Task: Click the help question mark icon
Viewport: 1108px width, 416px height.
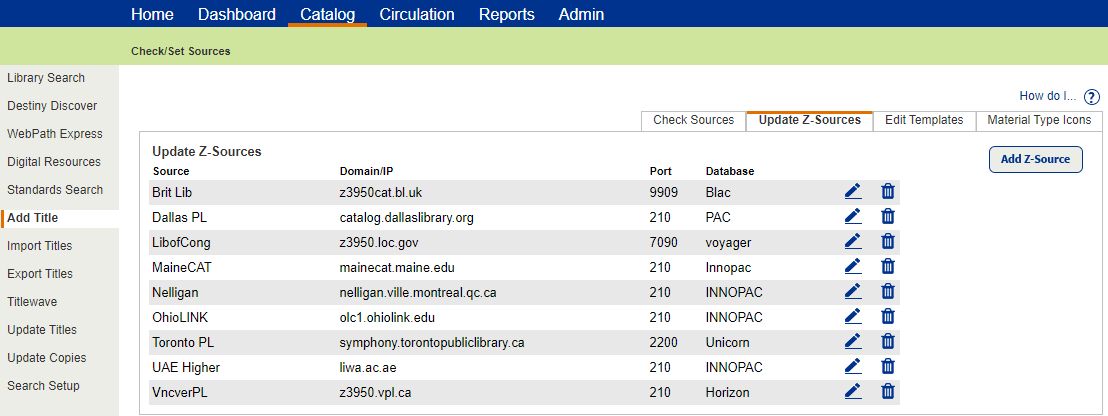Action: click(x=1091, y=97)
